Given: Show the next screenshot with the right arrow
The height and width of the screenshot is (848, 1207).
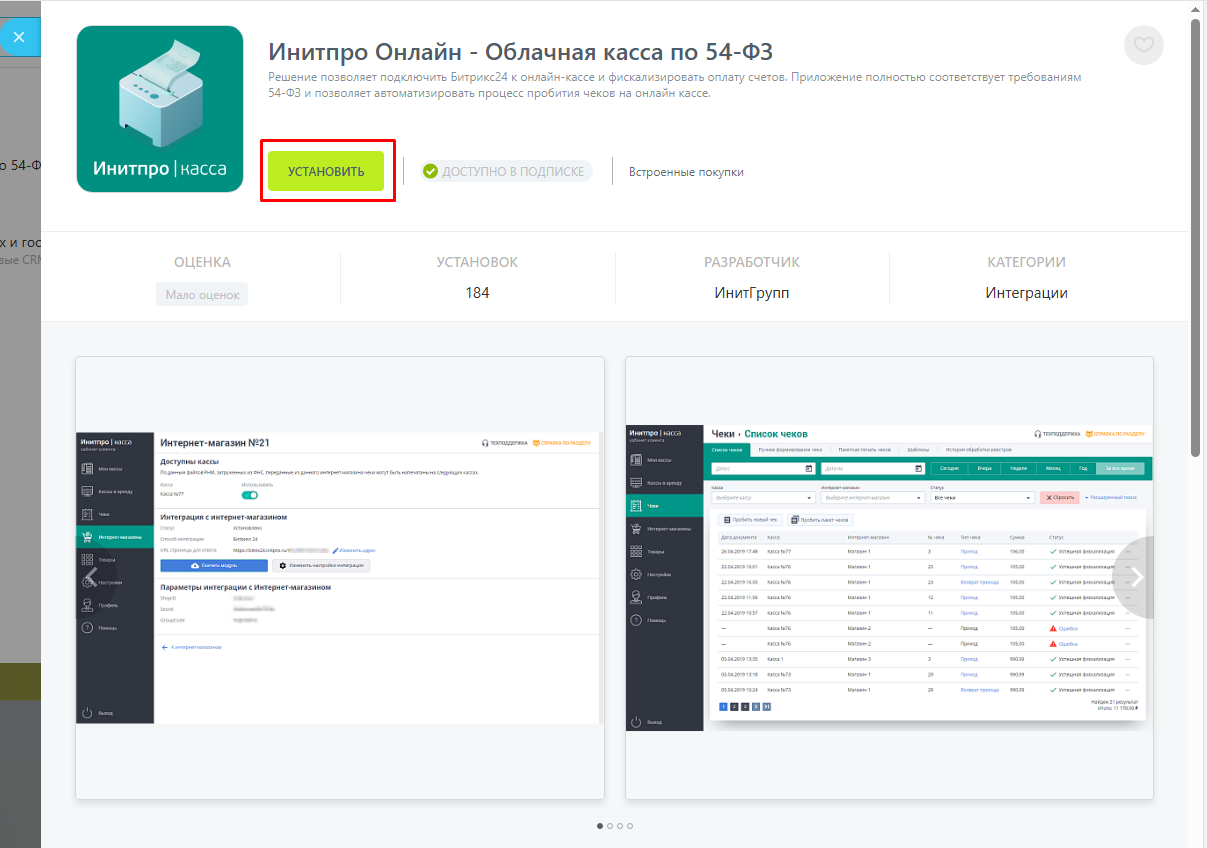Looking at the screenshot, I should [1135, 577].
